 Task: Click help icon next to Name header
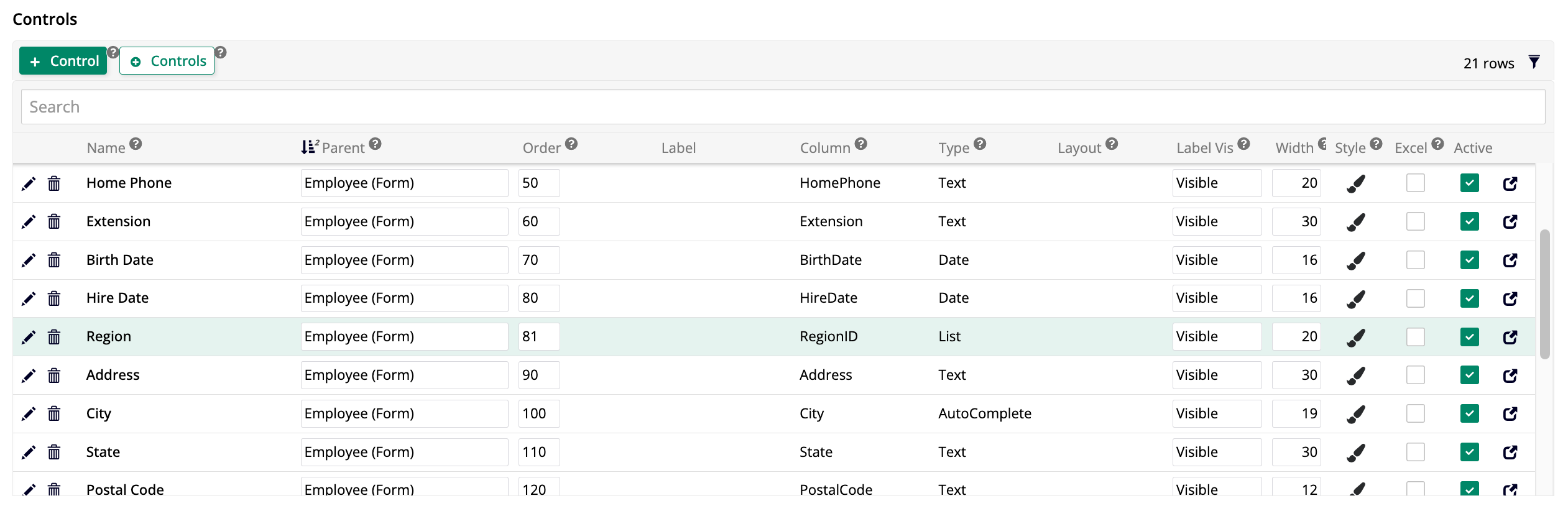[136, 144]
